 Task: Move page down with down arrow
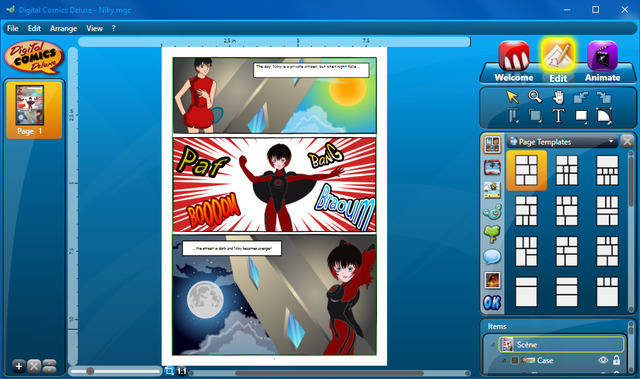click(x=49, y=370)
